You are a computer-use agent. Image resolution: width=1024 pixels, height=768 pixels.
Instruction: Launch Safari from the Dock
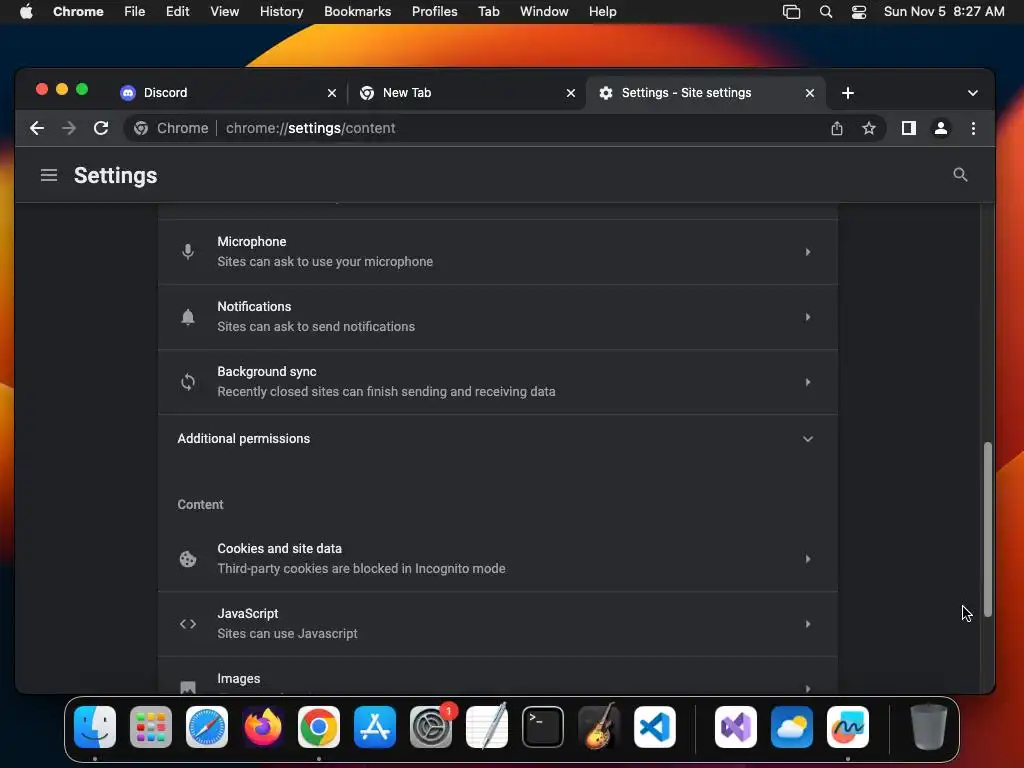[x=207, y=727]
